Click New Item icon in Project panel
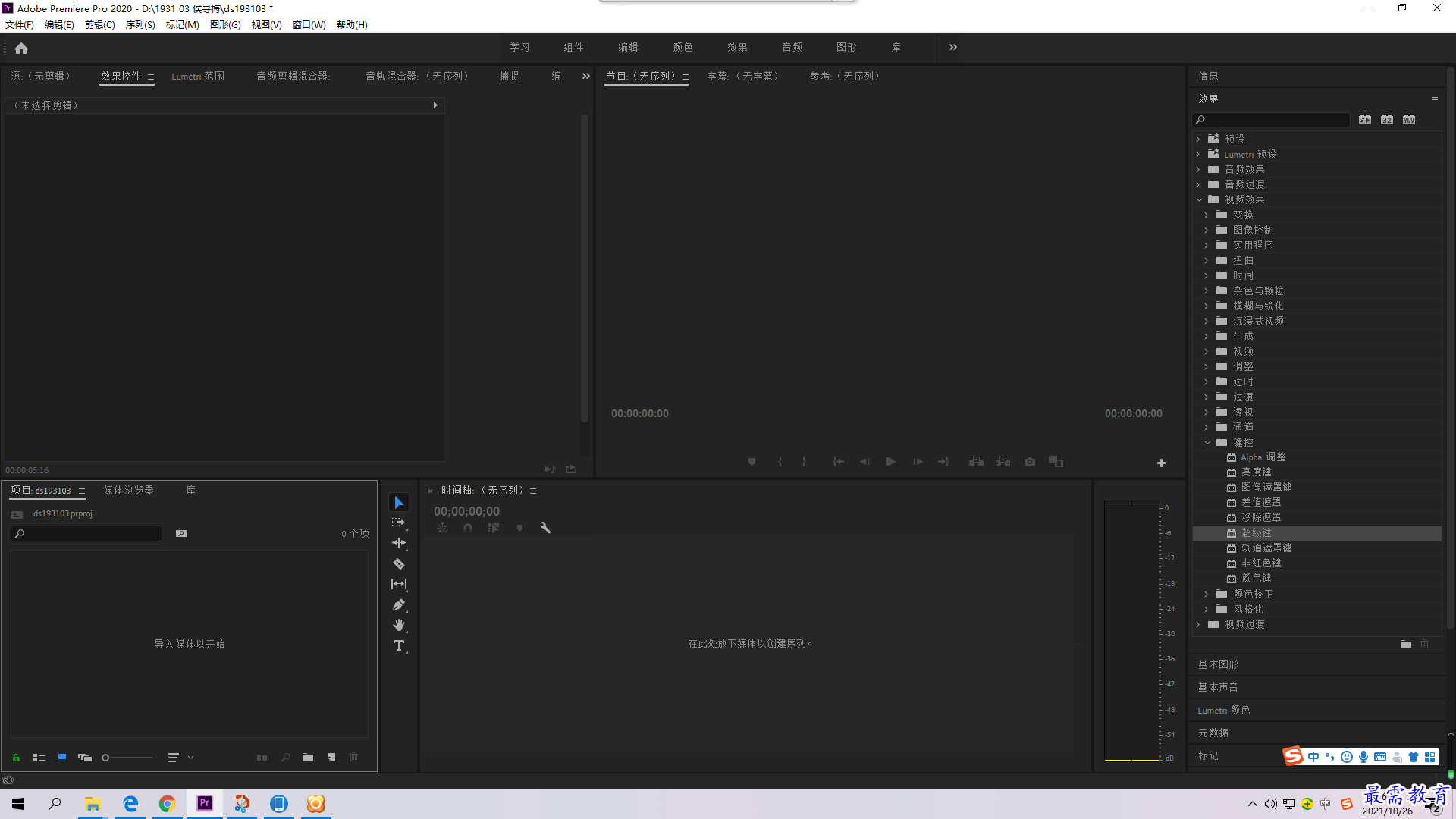This screenshot has width=1456, height=819. pos(331,757)
